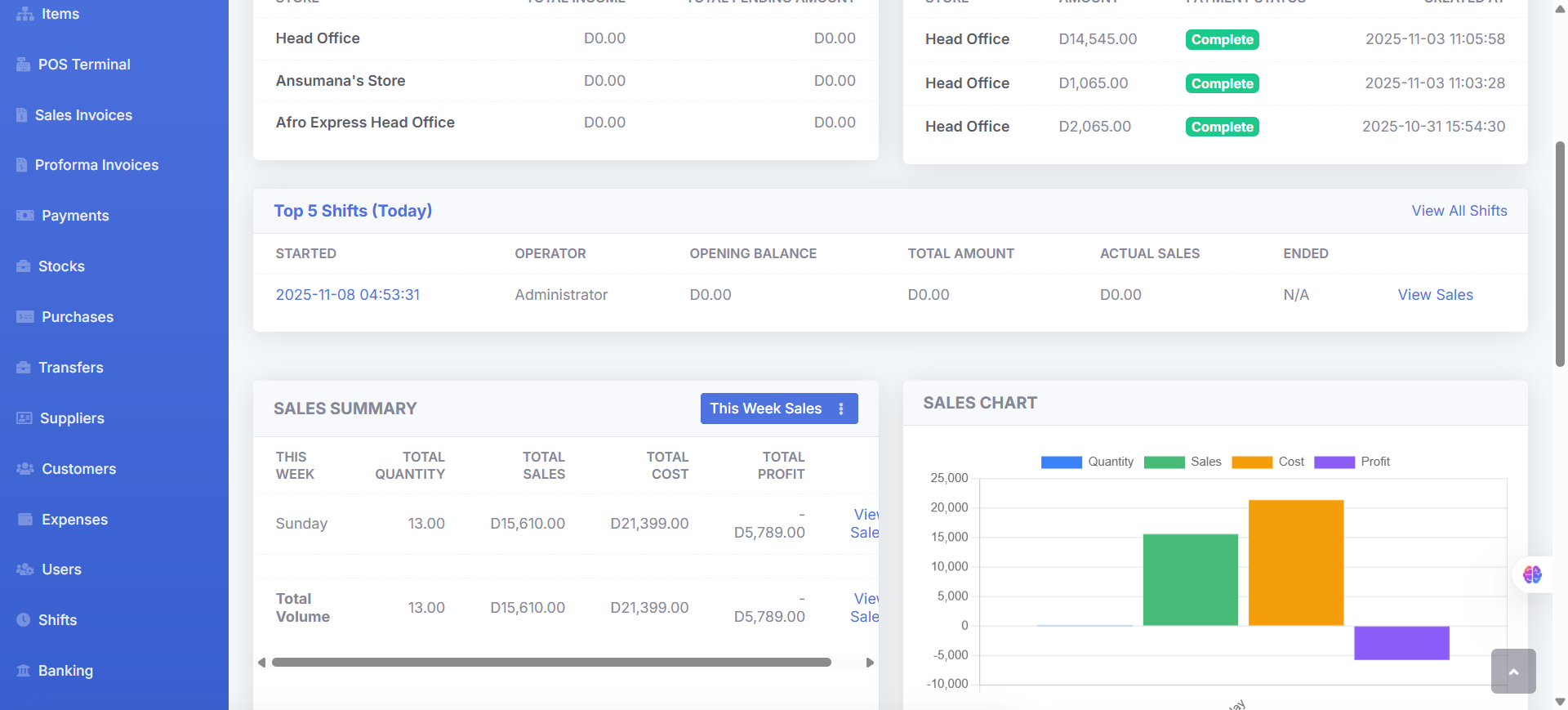Click View Sales for the Administrator shift
1568x710 pixels.
(x=1435, y=295)
